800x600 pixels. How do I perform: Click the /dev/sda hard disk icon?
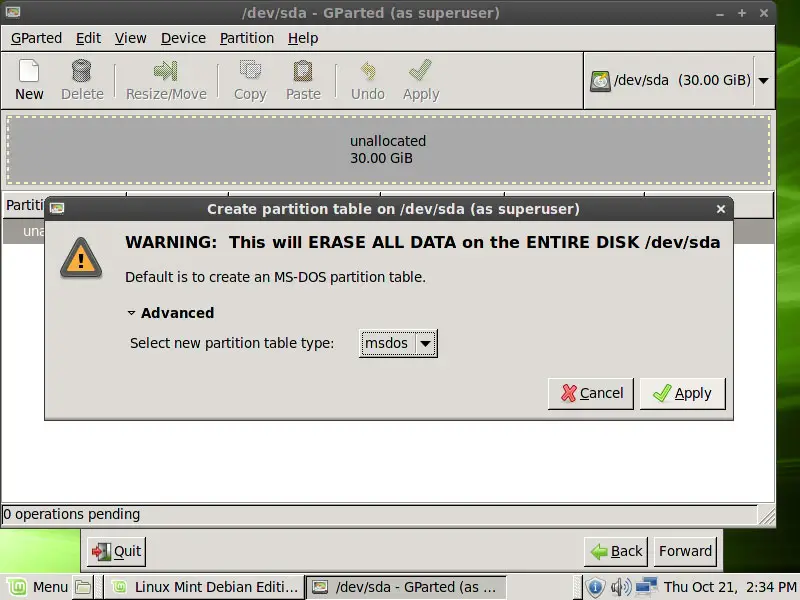coord(600,81)
